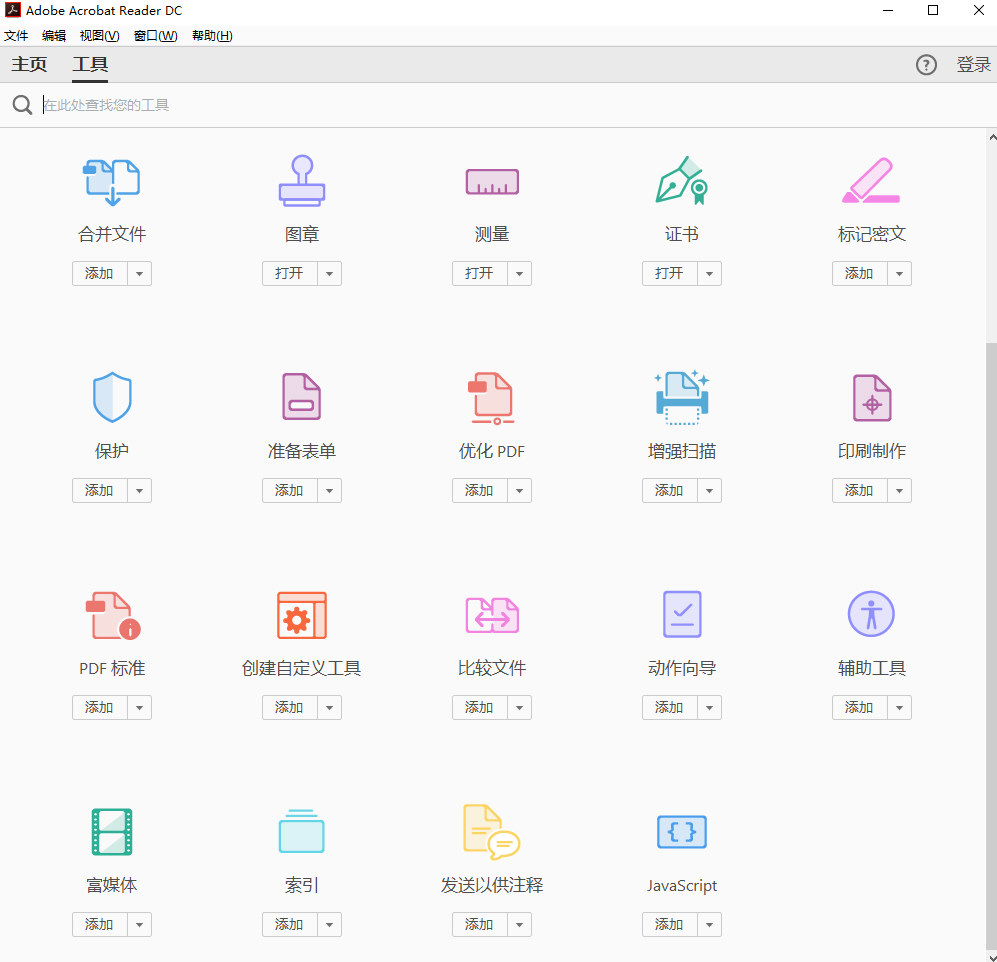Expand the dropdown arrow for 保护
Image resolution: width=997 pixels, height=962 pixels.
point(139,491)
